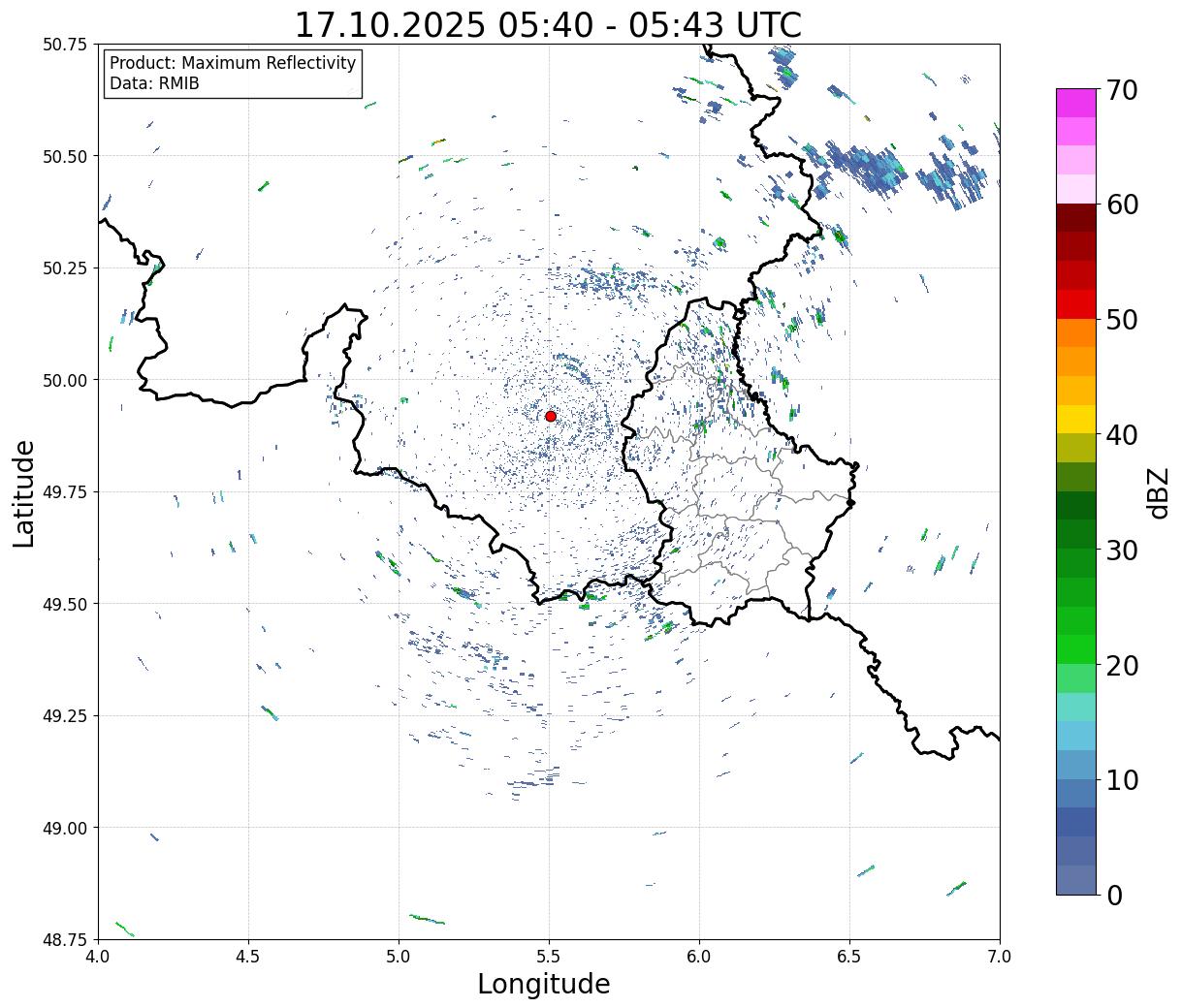The image size is (1182, 1008).
Task: Click the colorbar tick label 40
Action: (1121, 434)
